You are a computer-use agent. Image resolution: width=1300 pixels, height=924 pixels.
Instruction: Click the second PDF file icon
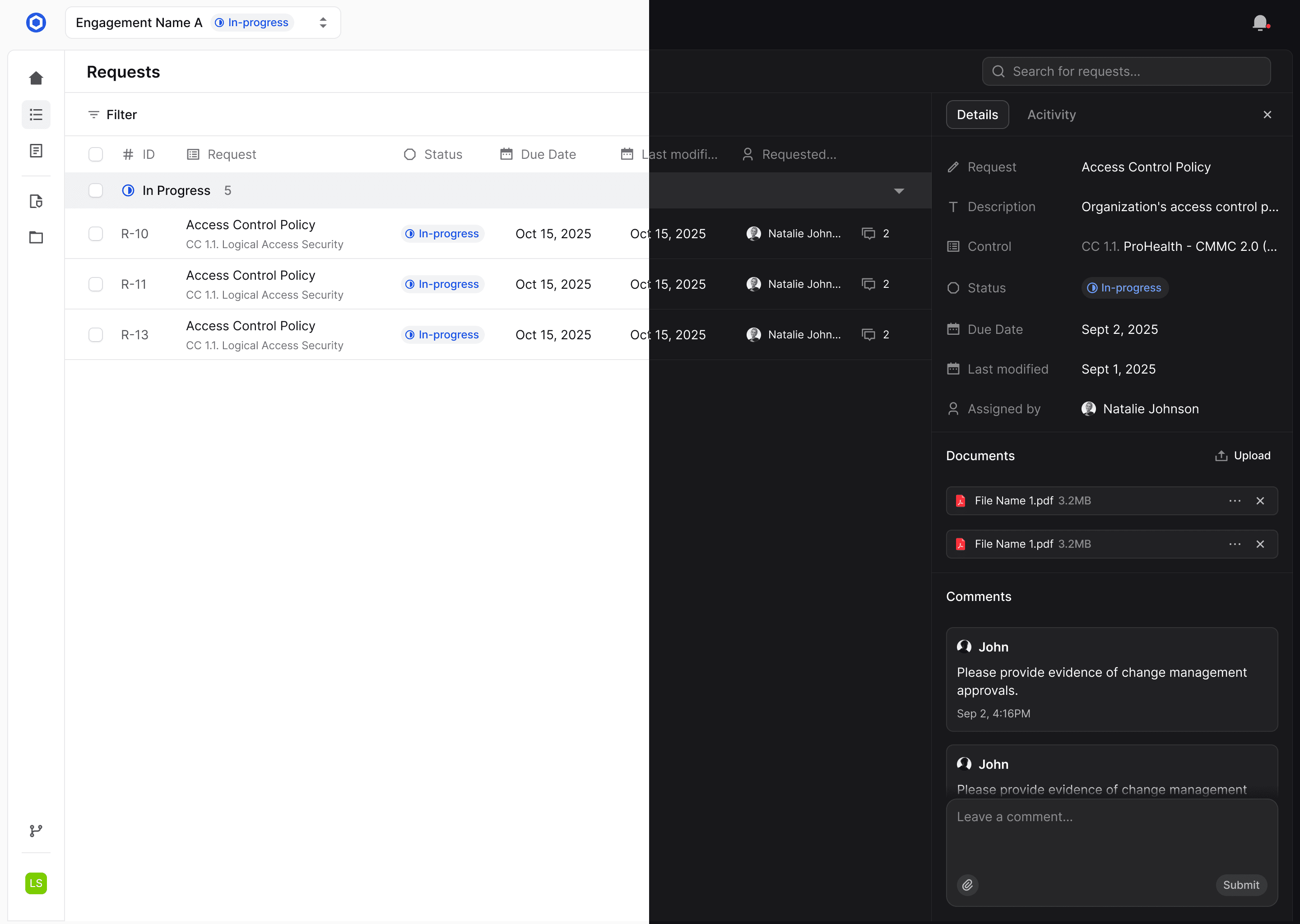point(961,545)
